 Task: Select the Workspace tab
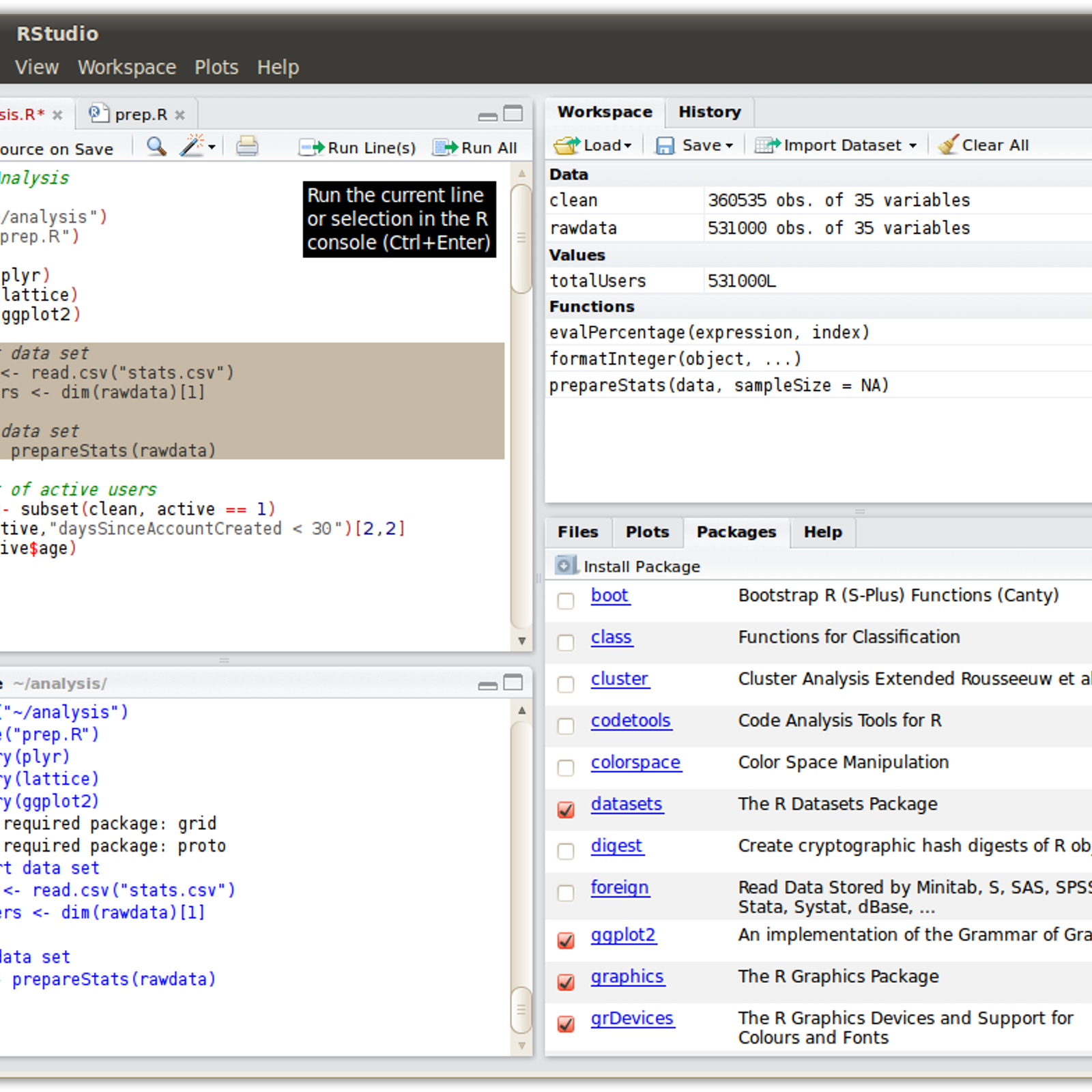pyautogui.click(x=605, y=112)
